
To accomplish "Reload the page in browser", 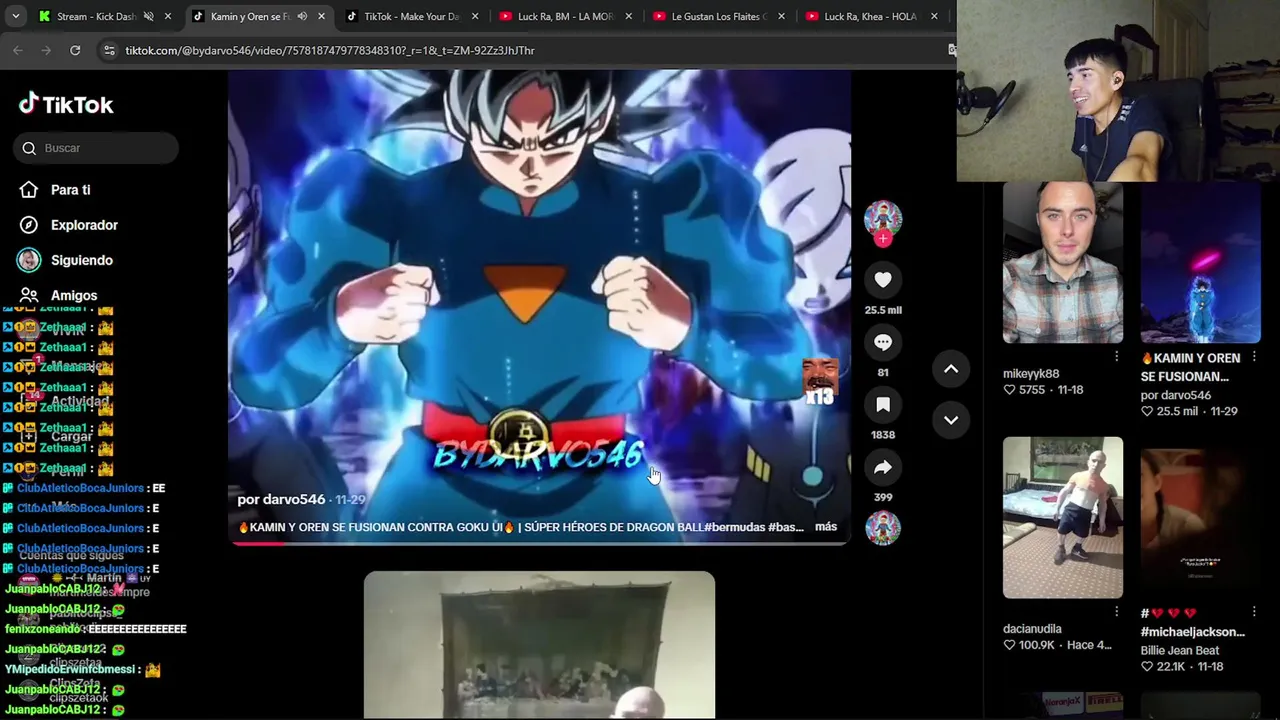I will coord(75,50).
